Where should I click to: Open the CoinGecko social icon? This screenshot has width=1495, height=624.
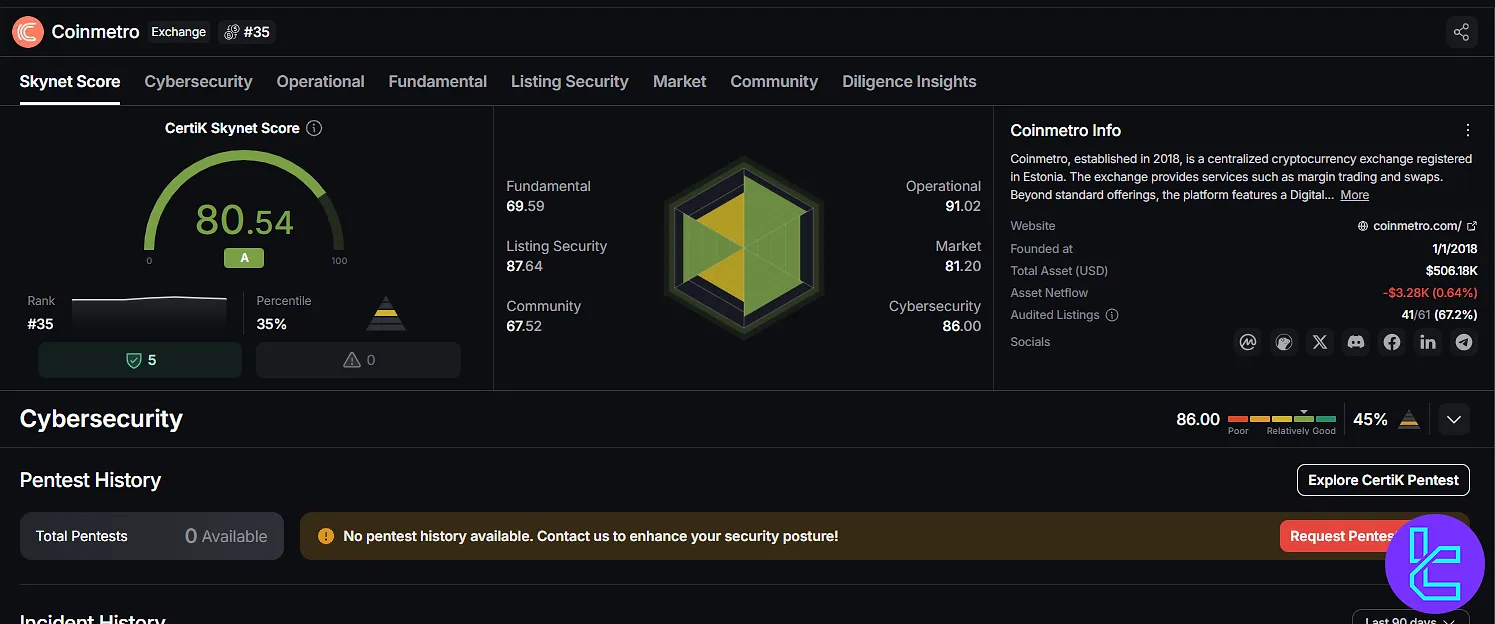click(x=1284, y=342)
